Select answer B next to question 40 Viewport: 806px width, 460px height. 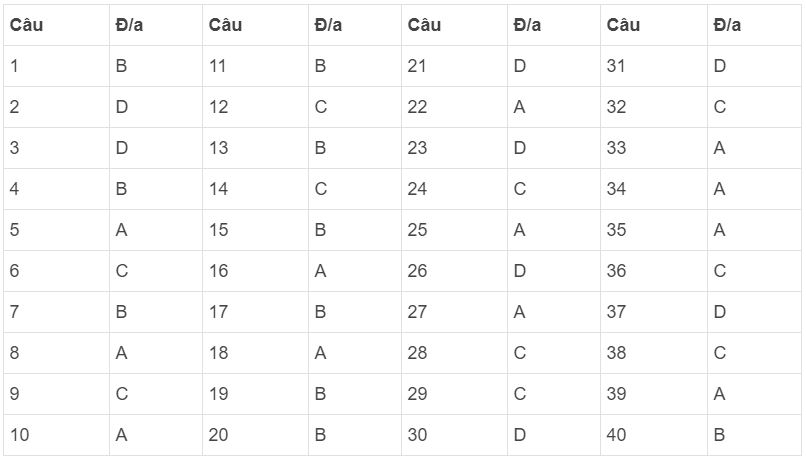tap(720, 435)
